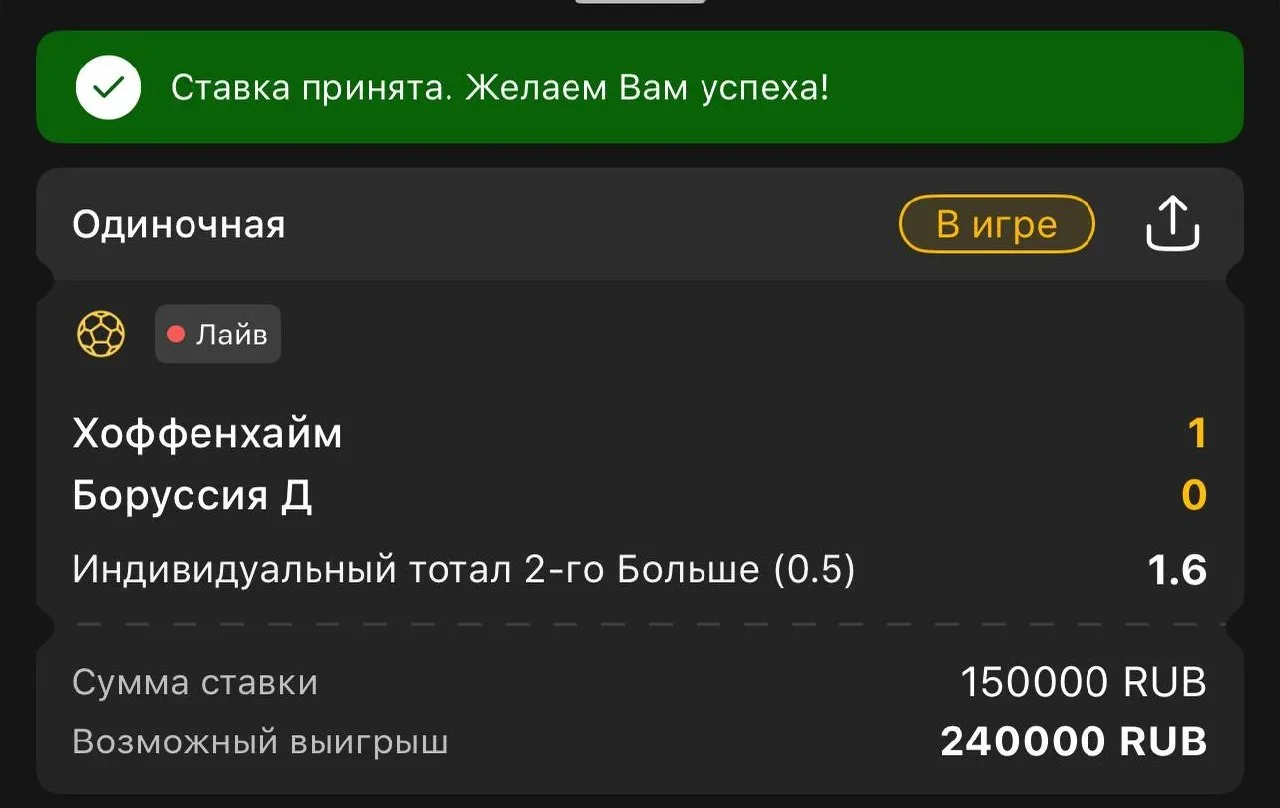1280x808 pixels.
Task: Dismiss the Ставка принята notification banner
Action: (640, 87)
